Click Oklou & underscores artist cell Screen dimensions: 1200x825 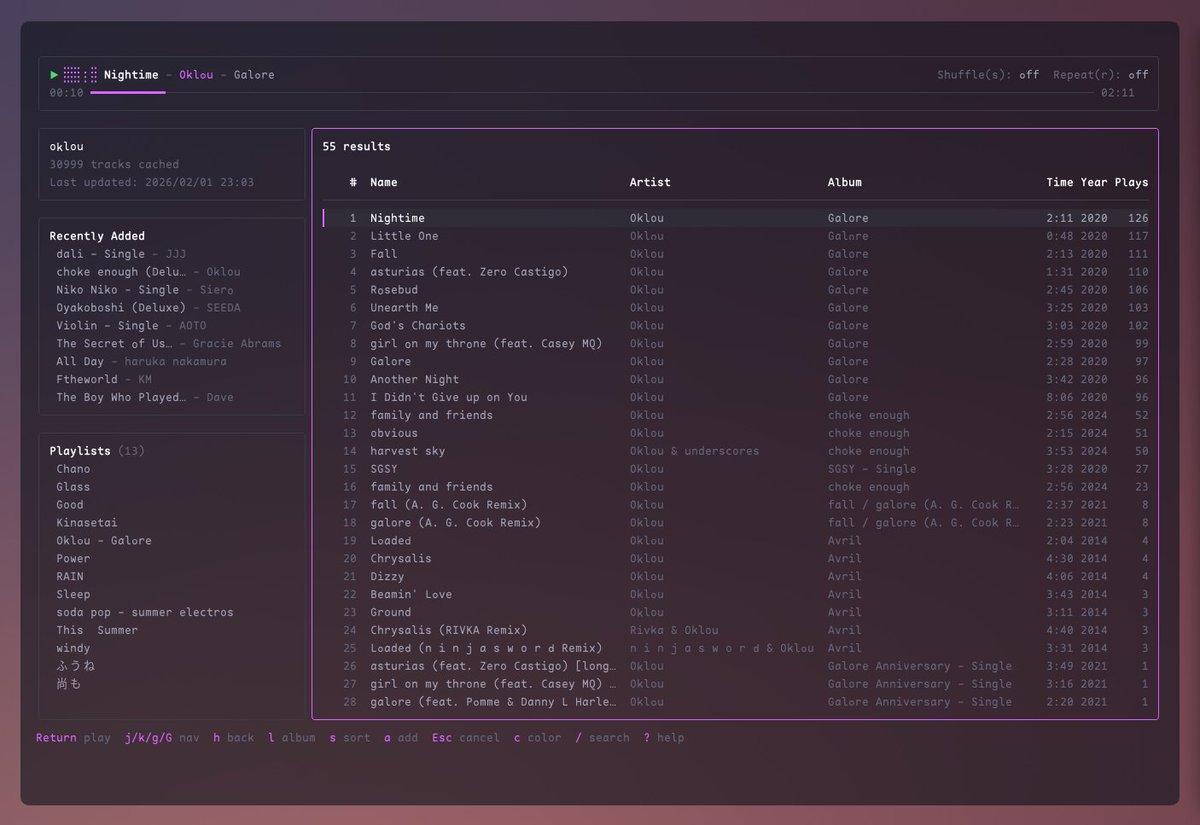[x=694, y=452]
